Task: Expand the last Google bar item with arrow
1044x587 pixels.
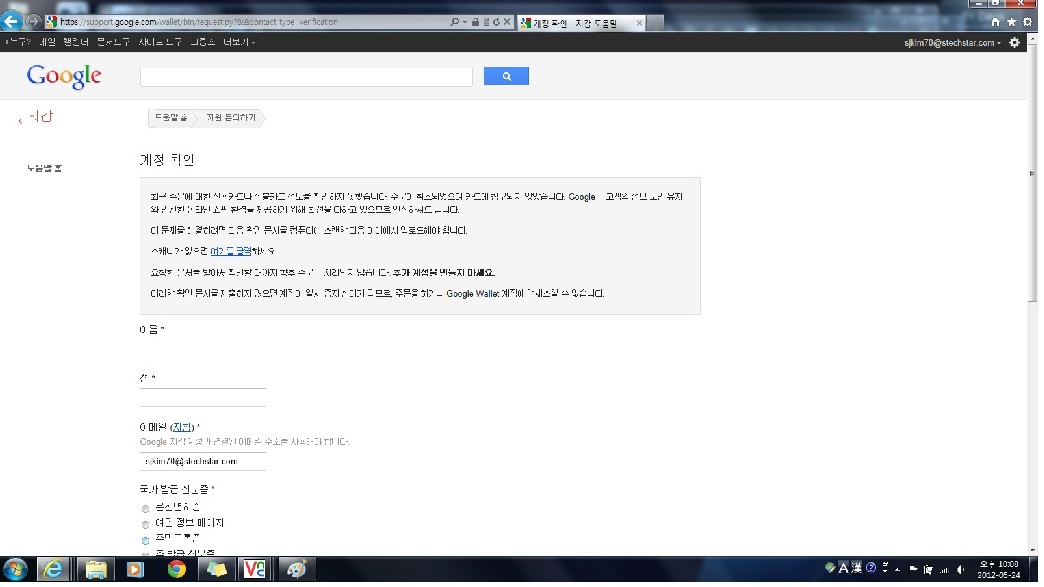Action: (x=239, y=43)
